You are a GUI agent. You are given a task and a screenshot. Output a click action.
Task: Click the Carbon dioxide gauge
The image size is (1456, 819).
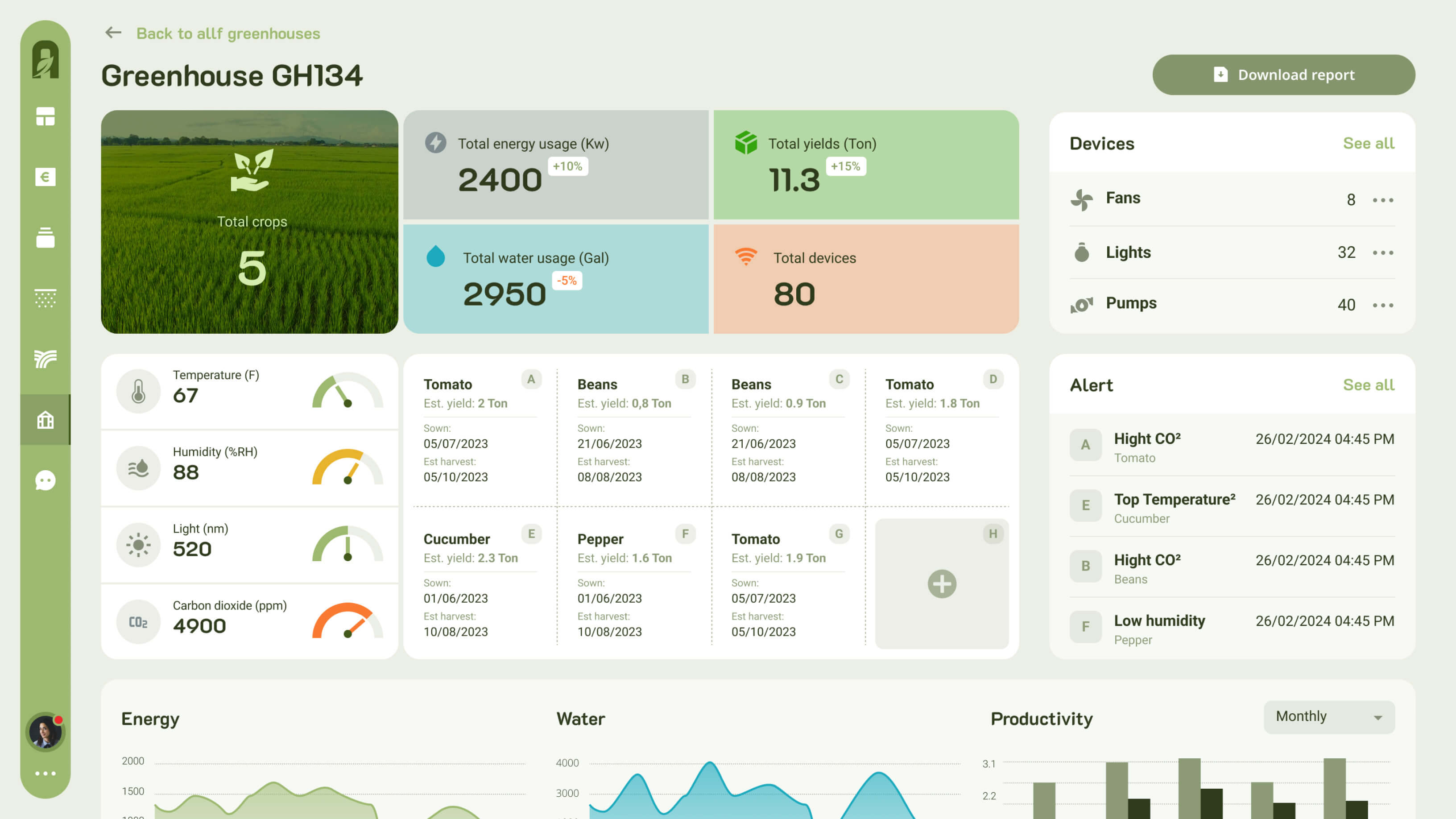(347, 621)
